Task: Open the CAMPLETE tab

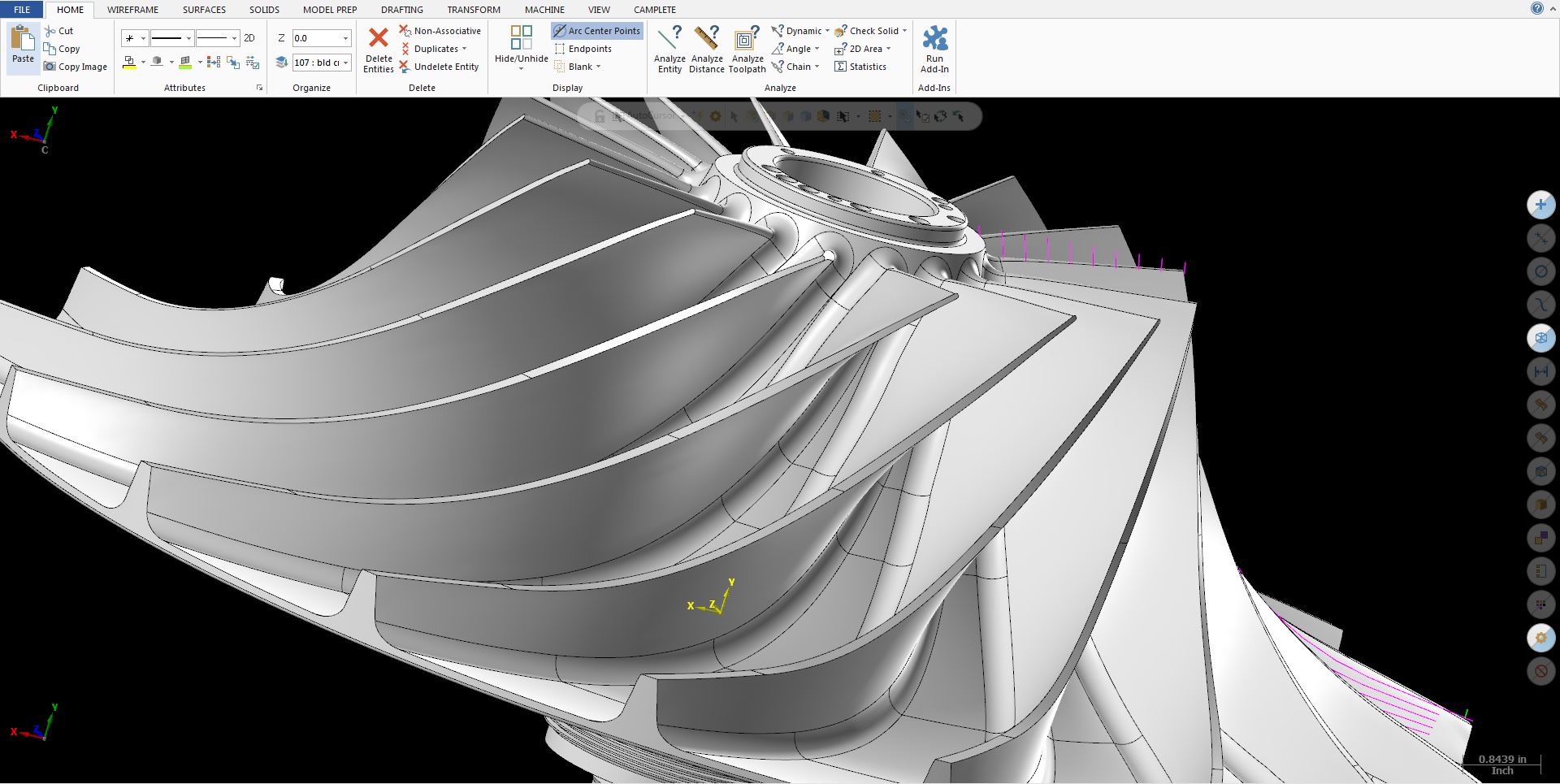Action: pyautogui.click(x=654, y=10)
